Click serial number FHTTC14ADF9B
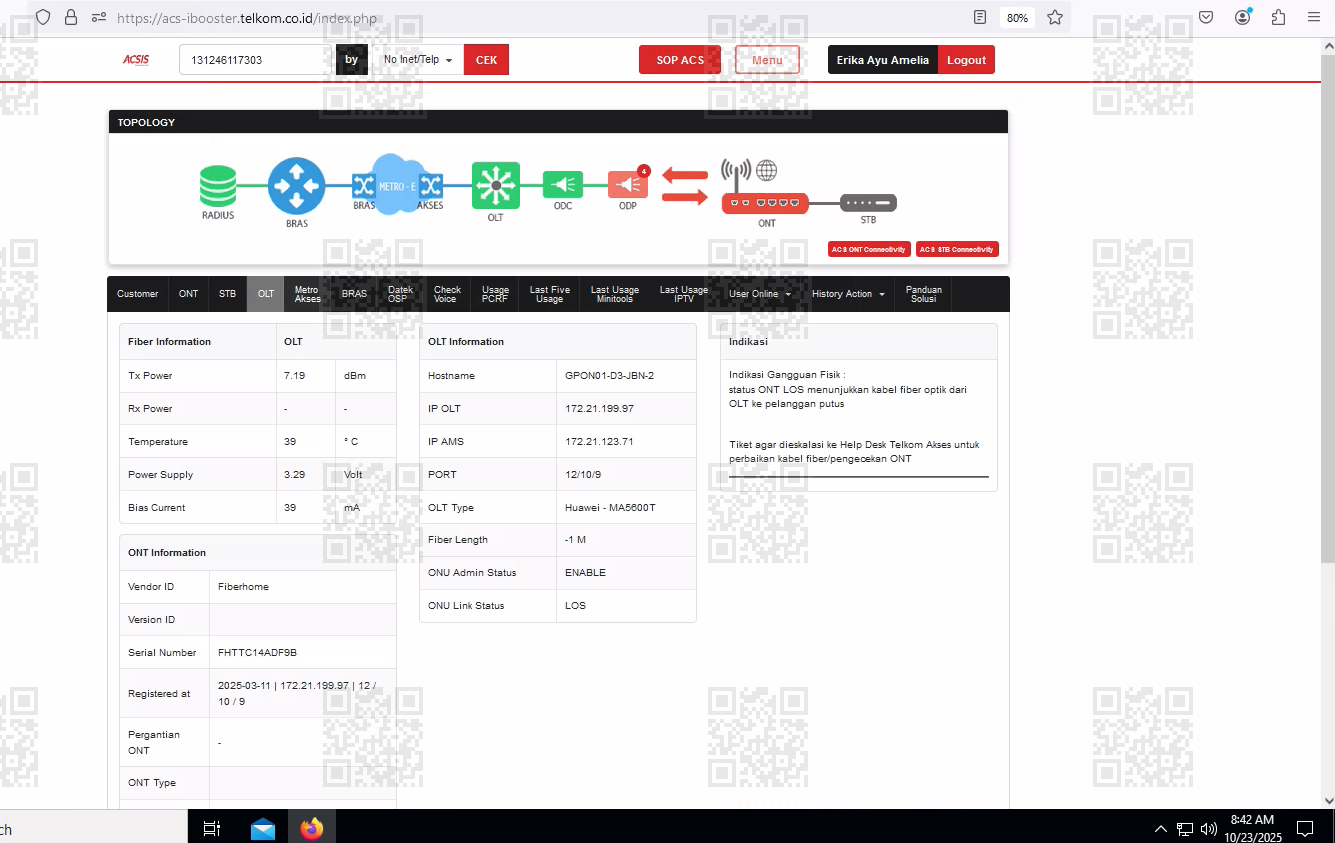Image resolution: width=1335 pixels, height=843 pixels. point(257,653)
